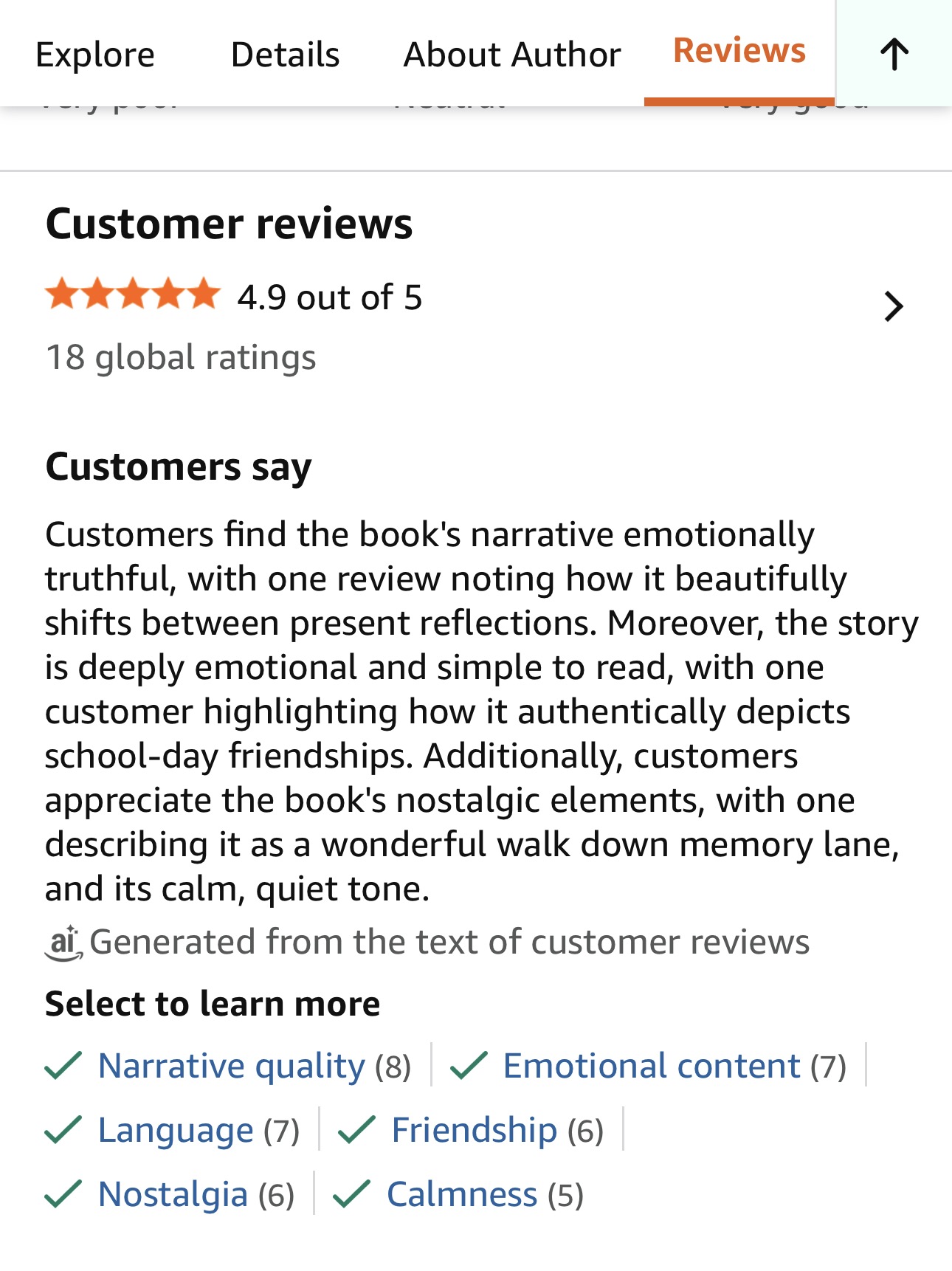Select the checkmark beside Narrative quality
Image resolution: width=952 pixels, height=1271 pixels.
(63, 1065)
